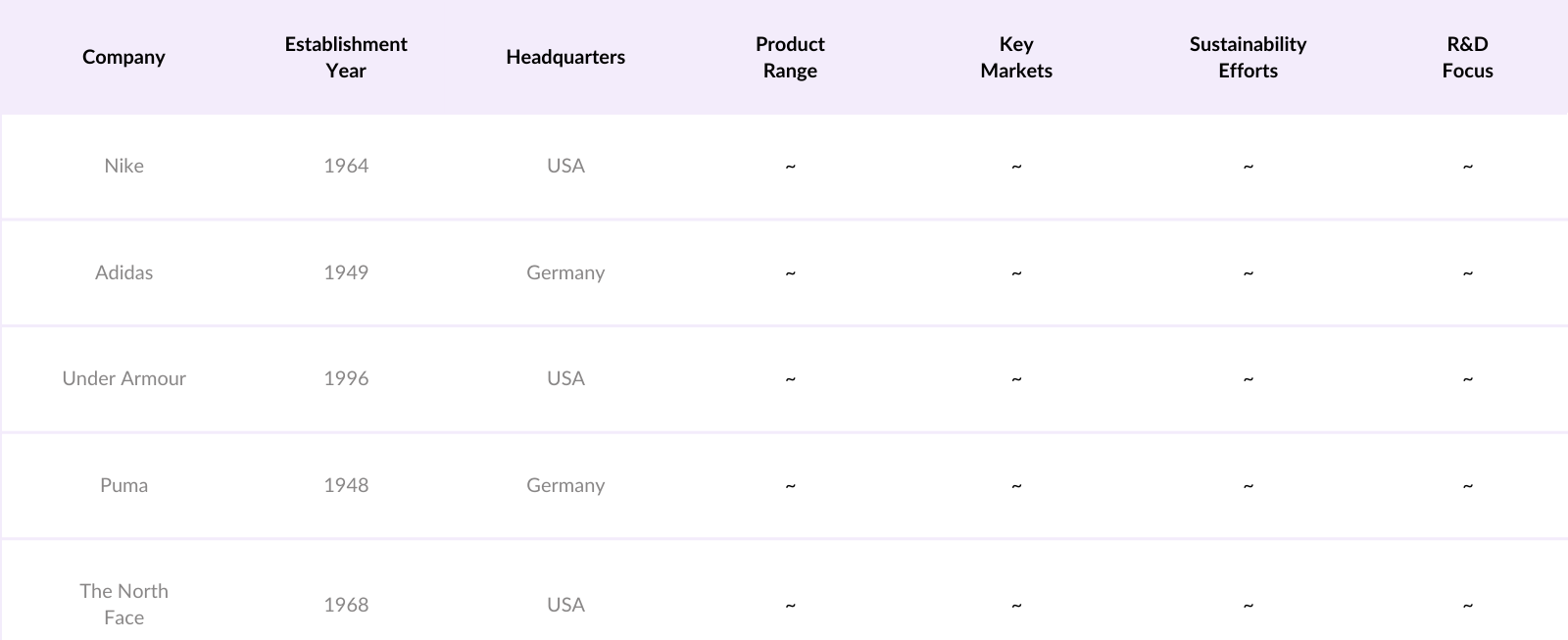Click the Company column header

tap(123, 57)
